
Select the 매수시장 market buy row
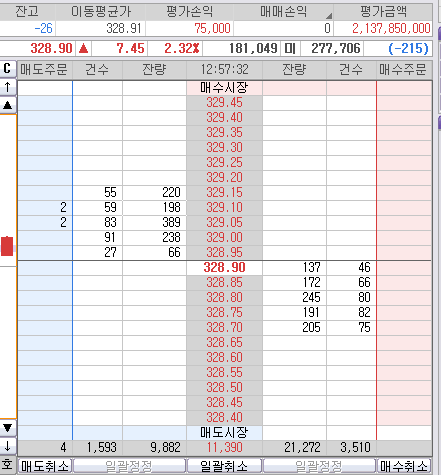(x=224, y=88)
